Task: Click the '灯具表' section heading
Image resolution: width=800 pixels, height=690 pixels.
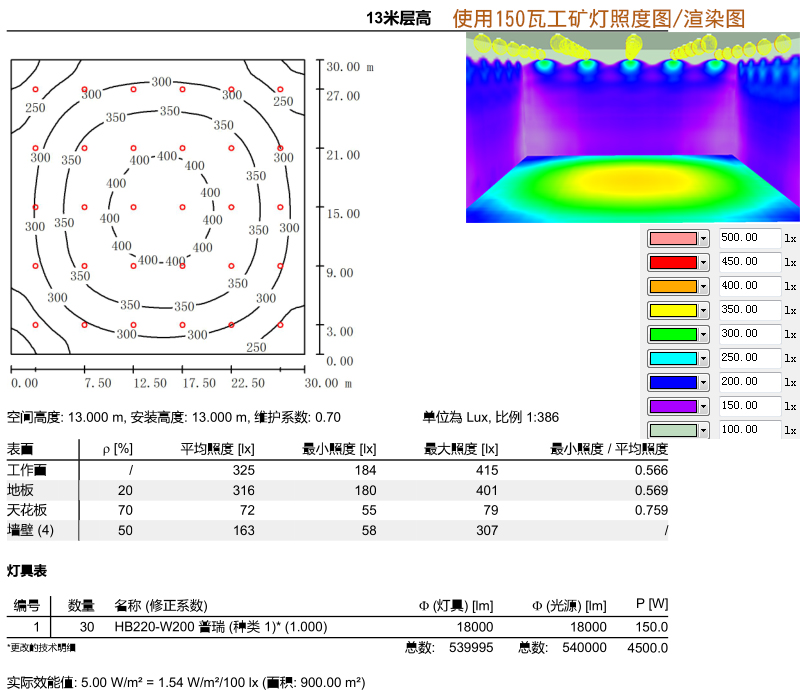Action: click(27, 571)
